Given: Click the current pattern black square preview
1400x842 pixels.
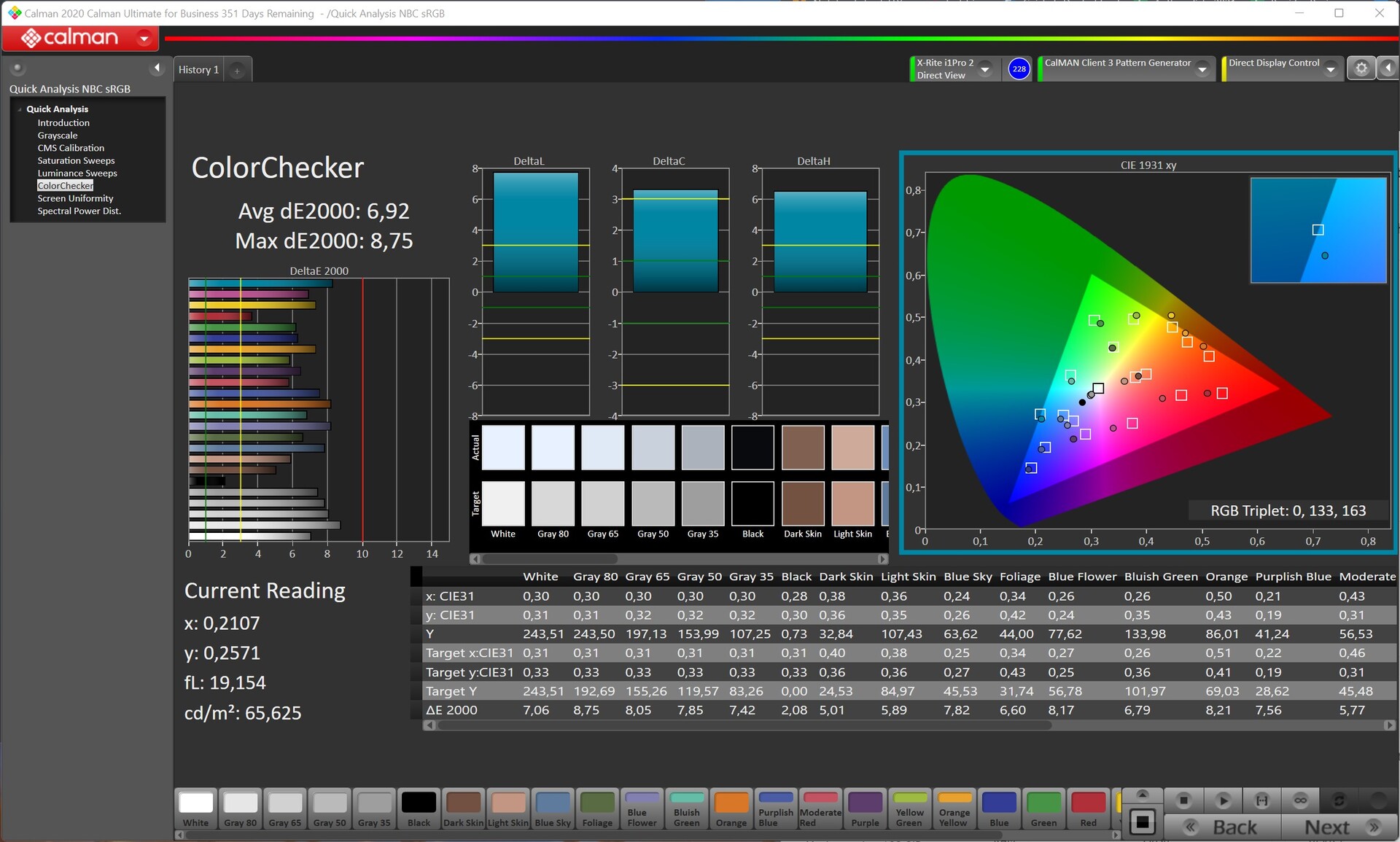Looking at the screenshot, I should pyautogui.click(x=1142, y=822).
